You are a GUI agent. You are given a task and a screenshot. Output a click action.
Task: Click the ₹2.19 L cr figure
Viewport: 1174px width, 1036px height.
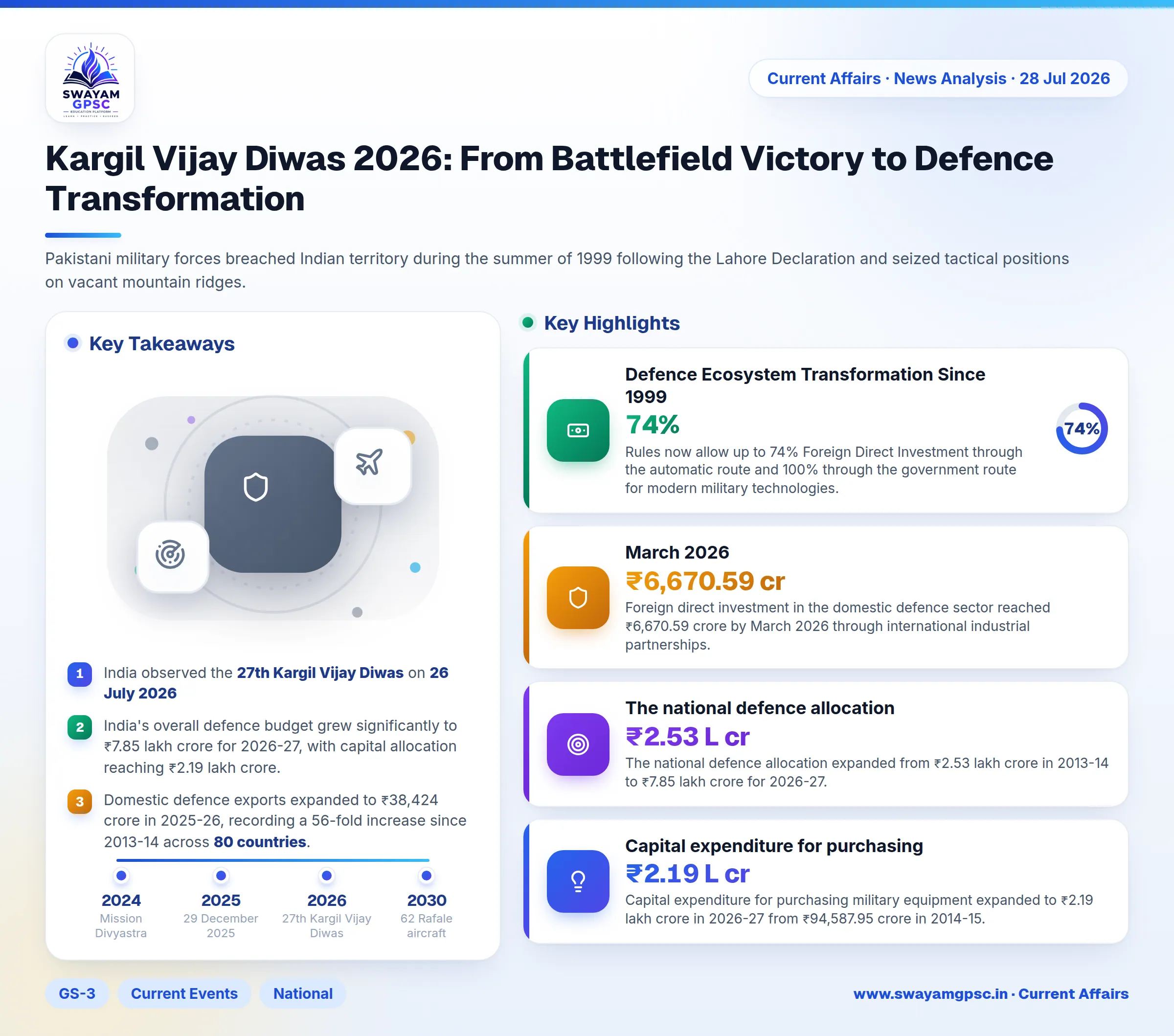coord(687,874)
